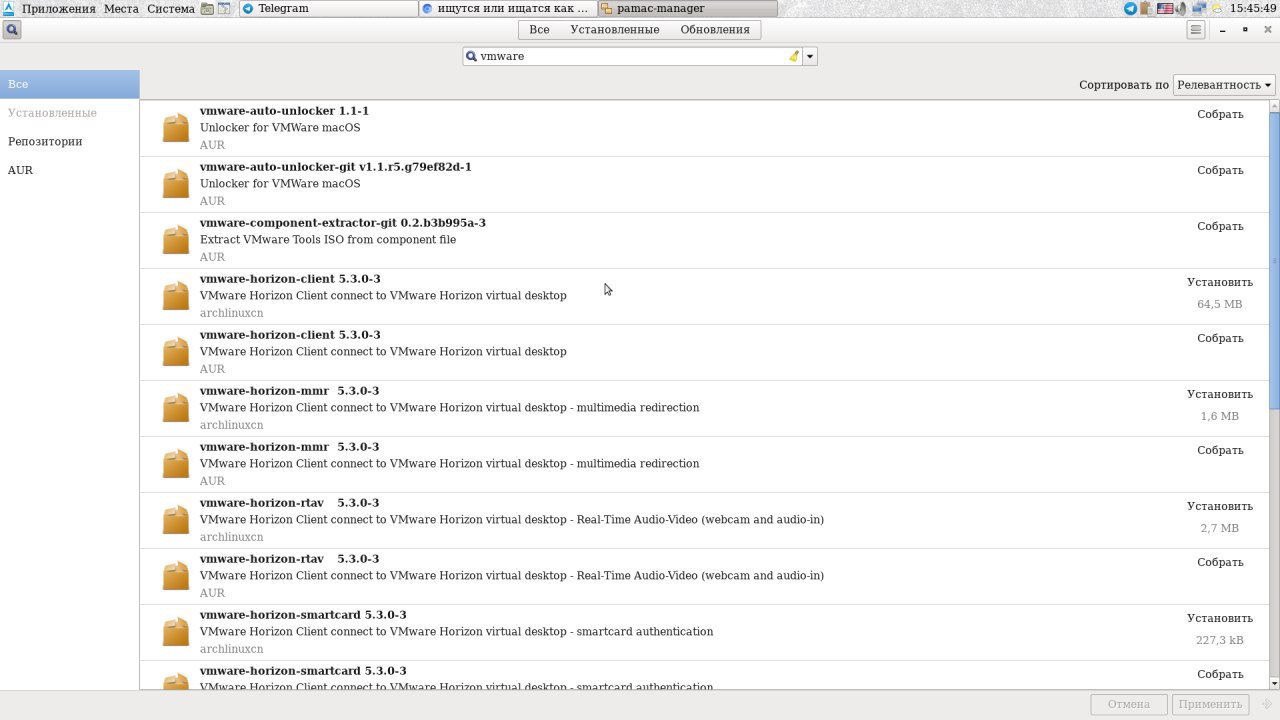1280x720 pixels.
Task: Click AUR vmware-horizon-client package icon
Action: pos(176,352)
